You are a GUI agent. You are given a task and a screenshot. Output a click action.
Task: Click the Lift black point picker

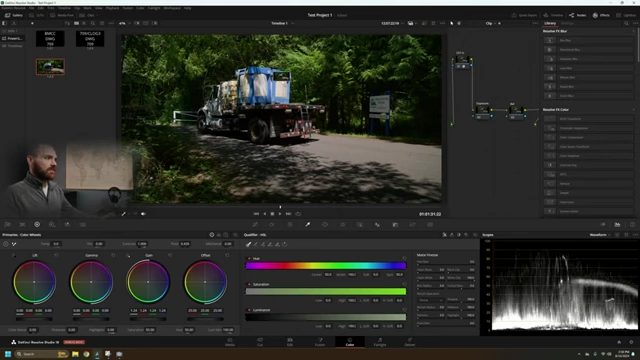click(14, 255)
